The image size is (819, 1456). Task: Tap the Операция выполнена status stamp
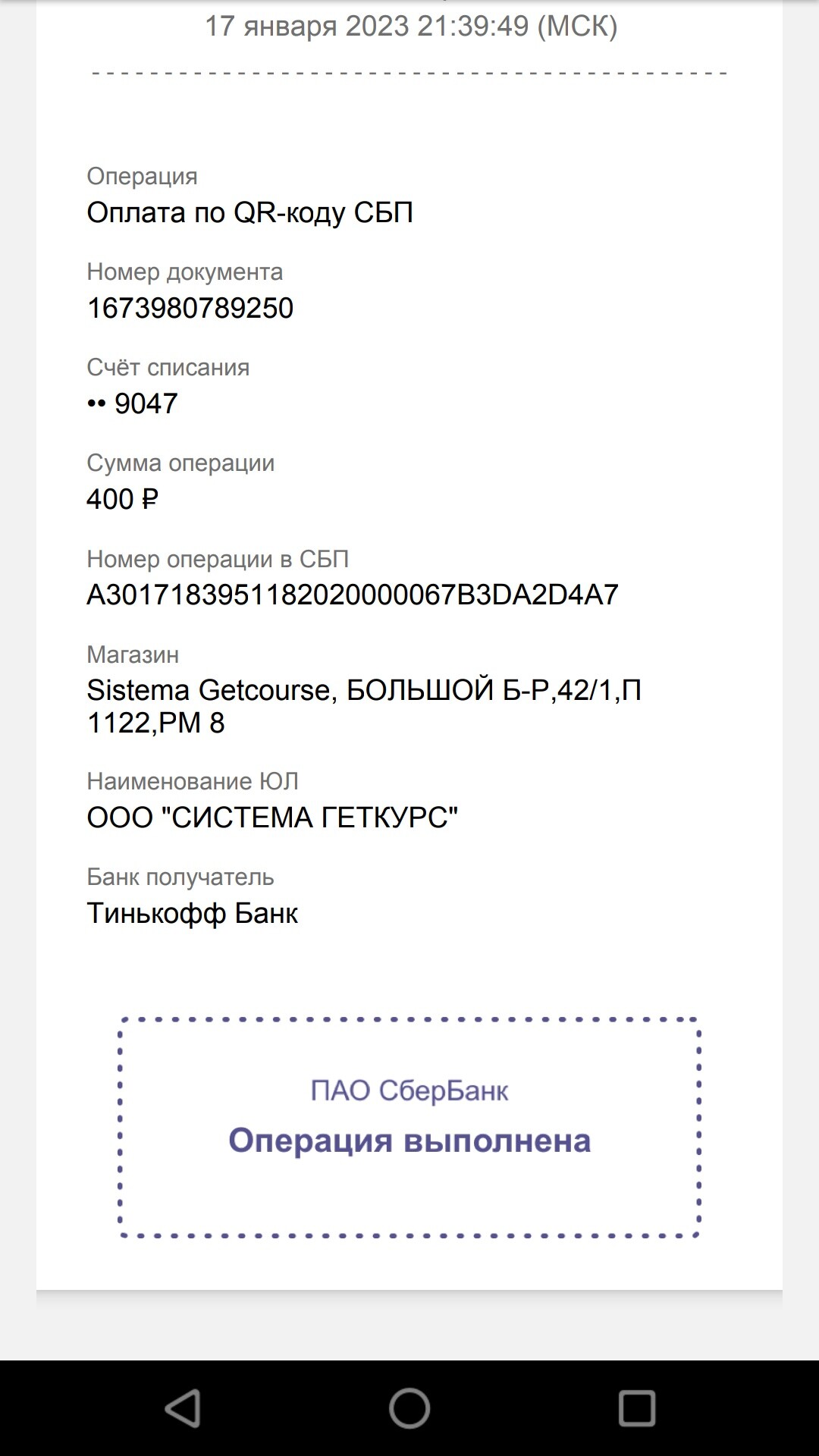(409, 1141)
